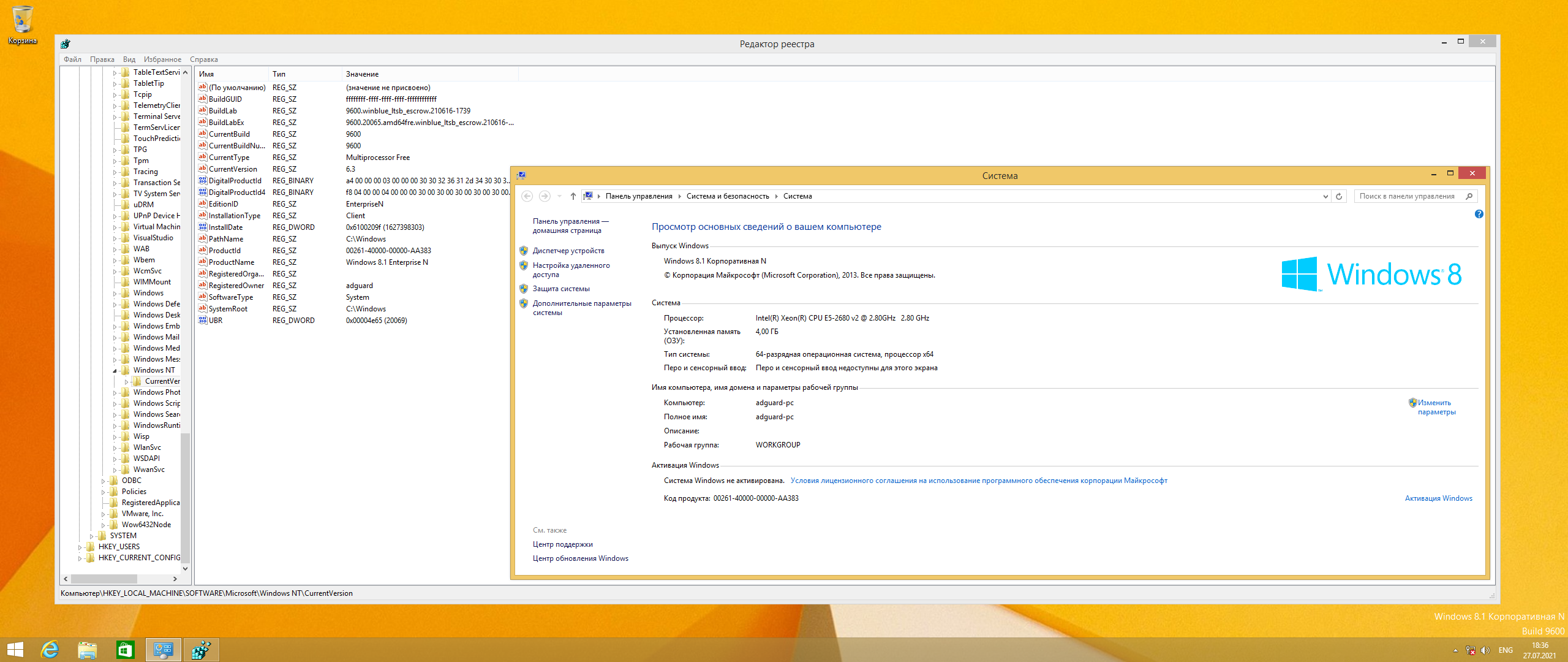Open Control Panel help question mark

coord(1479,214)
